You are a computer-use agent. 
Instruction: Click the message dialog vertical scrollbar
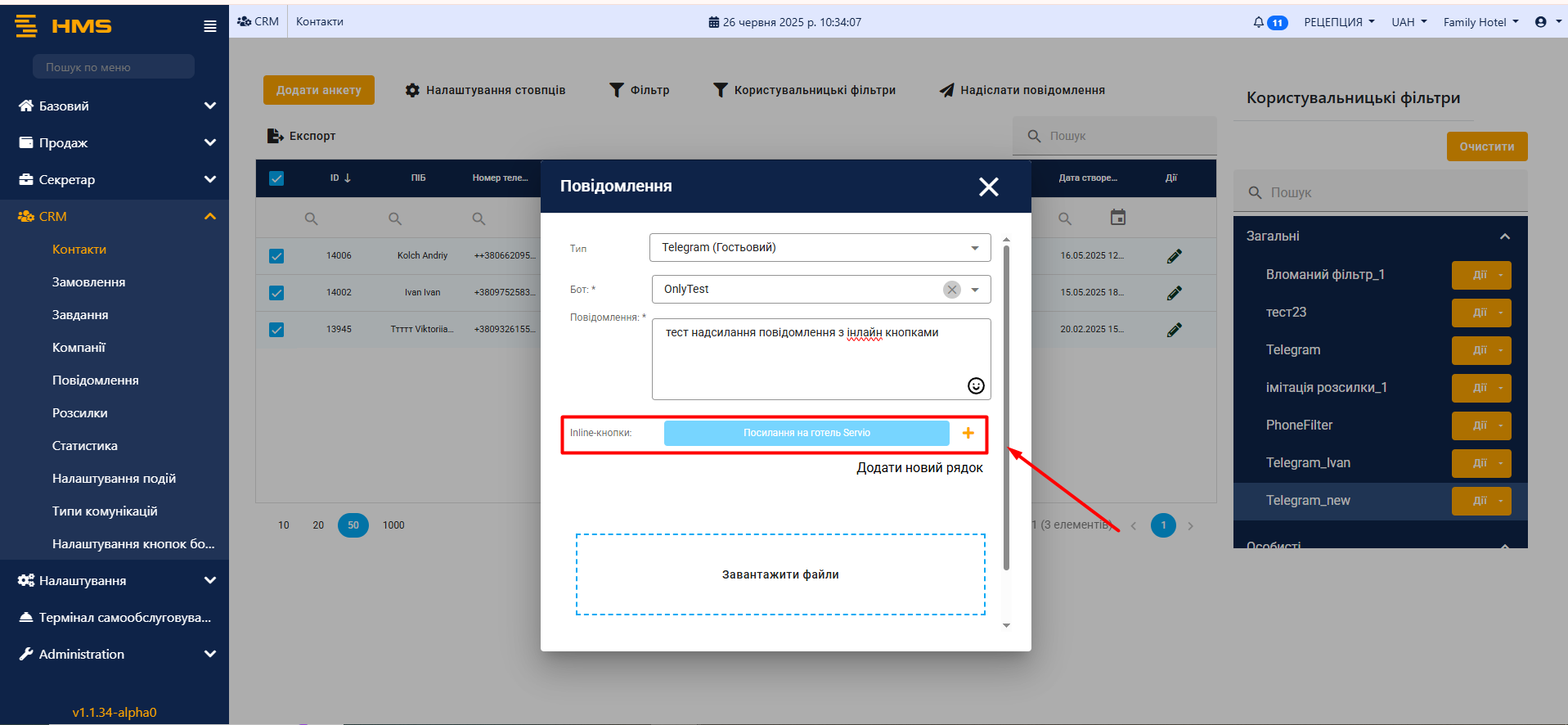[x=1006, y=409]
